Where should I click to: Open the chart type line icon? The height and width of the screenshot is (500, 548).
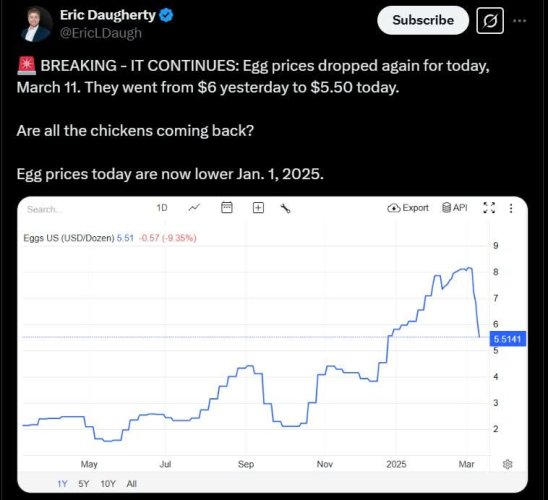tap(194, 208)
